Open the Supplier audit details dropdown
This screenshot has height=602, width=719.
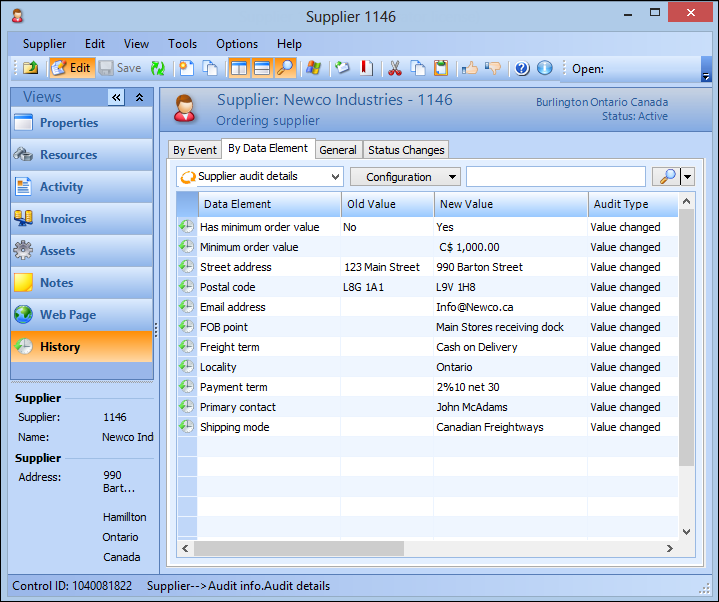[260, 177]
